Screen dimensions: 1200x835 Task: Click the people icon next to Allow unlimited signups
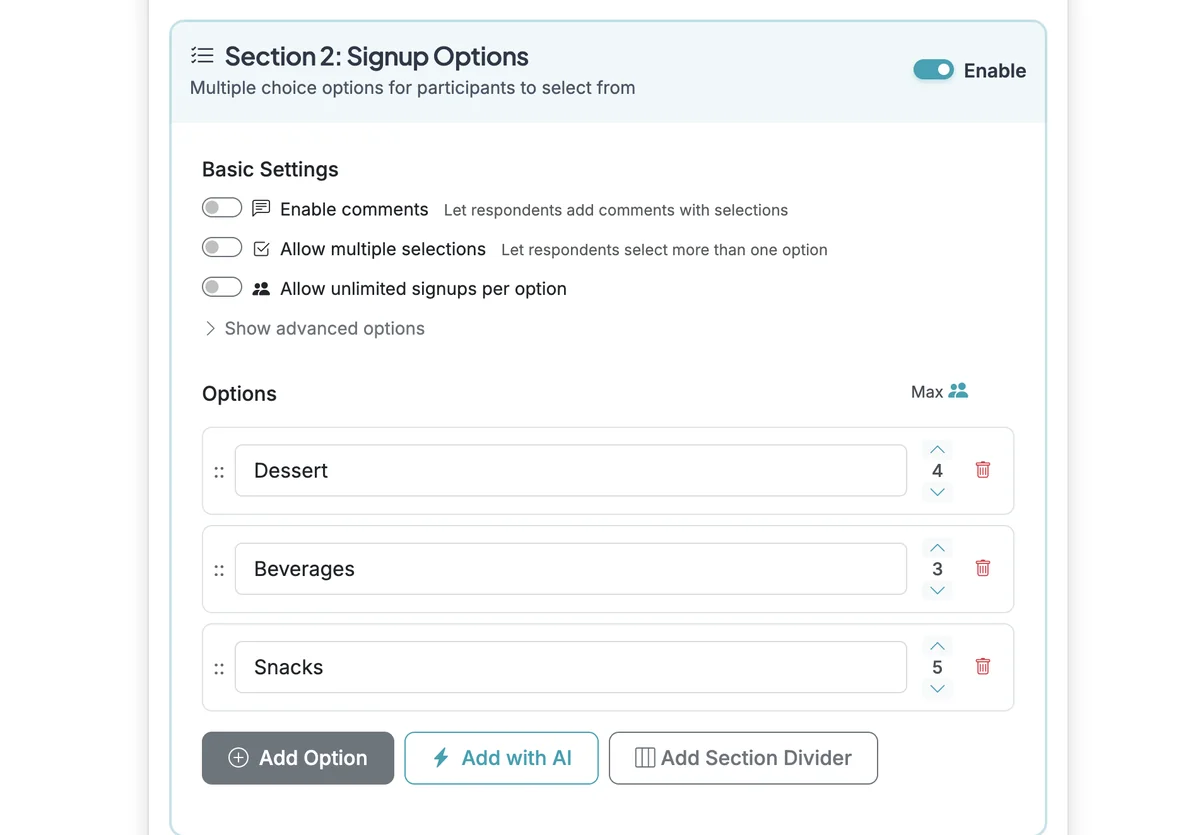coord(261,288)
